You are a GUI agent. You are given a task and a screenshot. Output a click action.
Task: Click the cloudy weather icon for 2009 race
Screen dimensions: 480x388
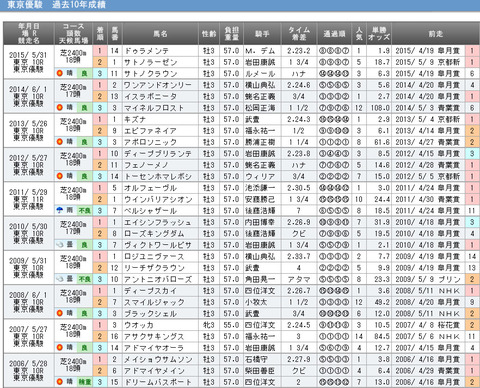[60, 279]
